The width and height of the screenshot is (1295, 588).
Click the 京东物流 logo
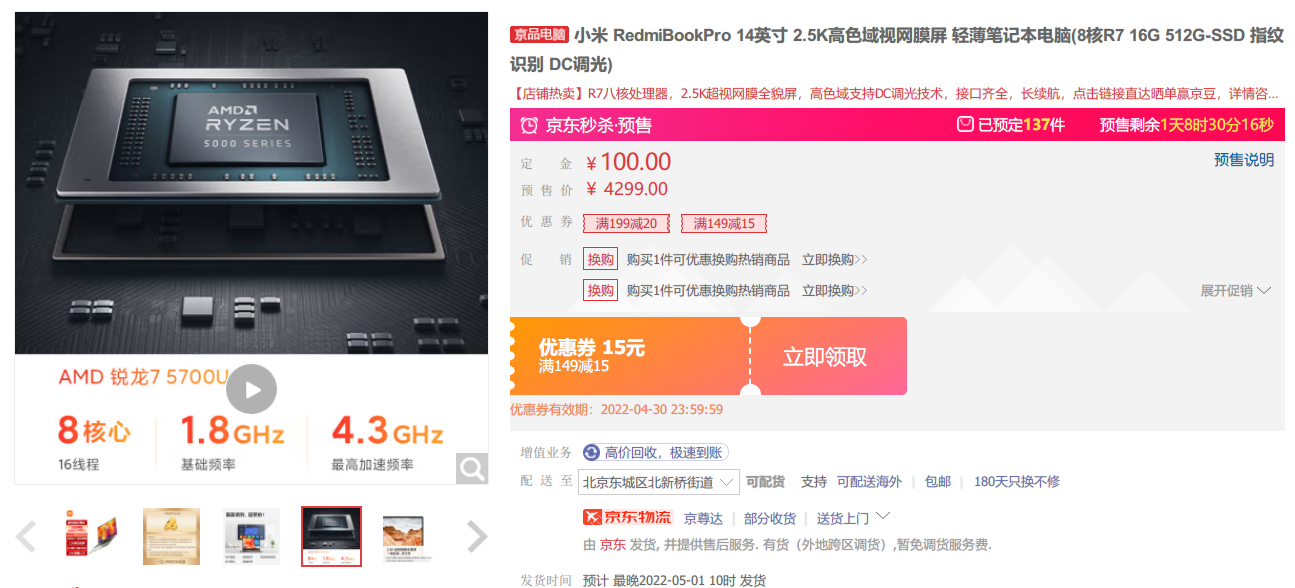[x=627, y=517]
